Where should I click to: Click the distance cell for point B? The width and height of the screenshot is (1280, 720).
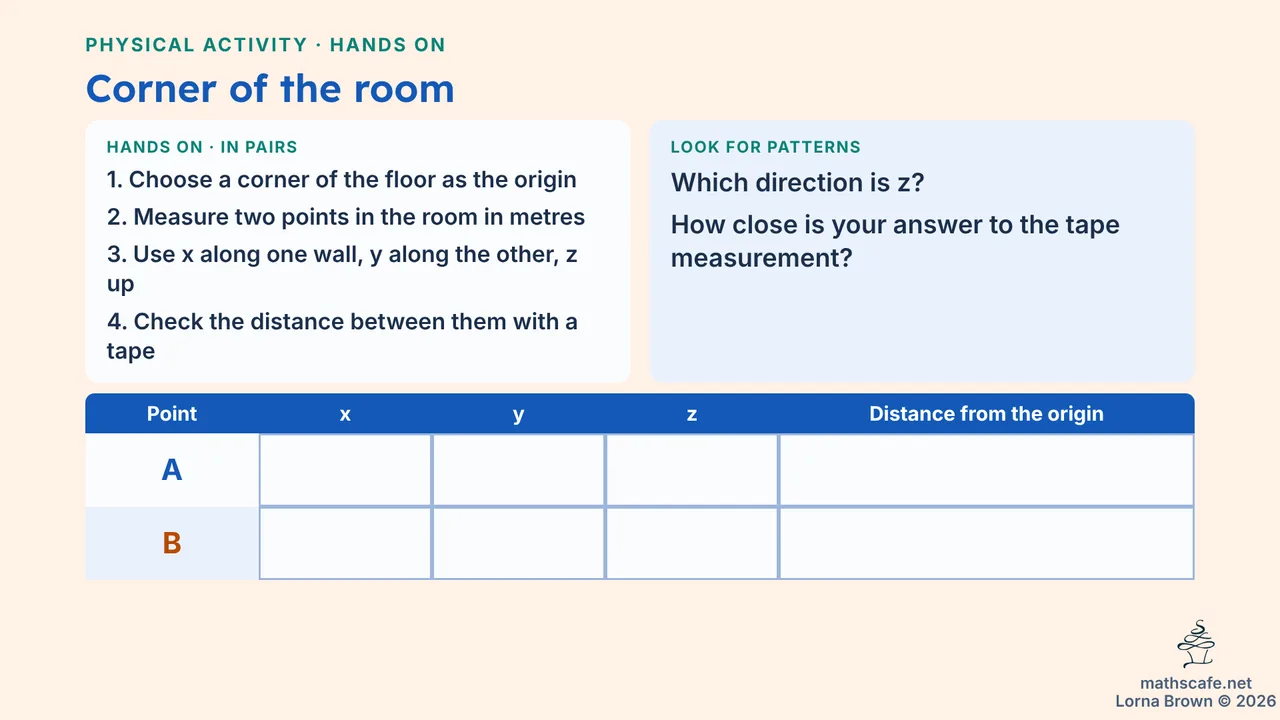[987, 543]
